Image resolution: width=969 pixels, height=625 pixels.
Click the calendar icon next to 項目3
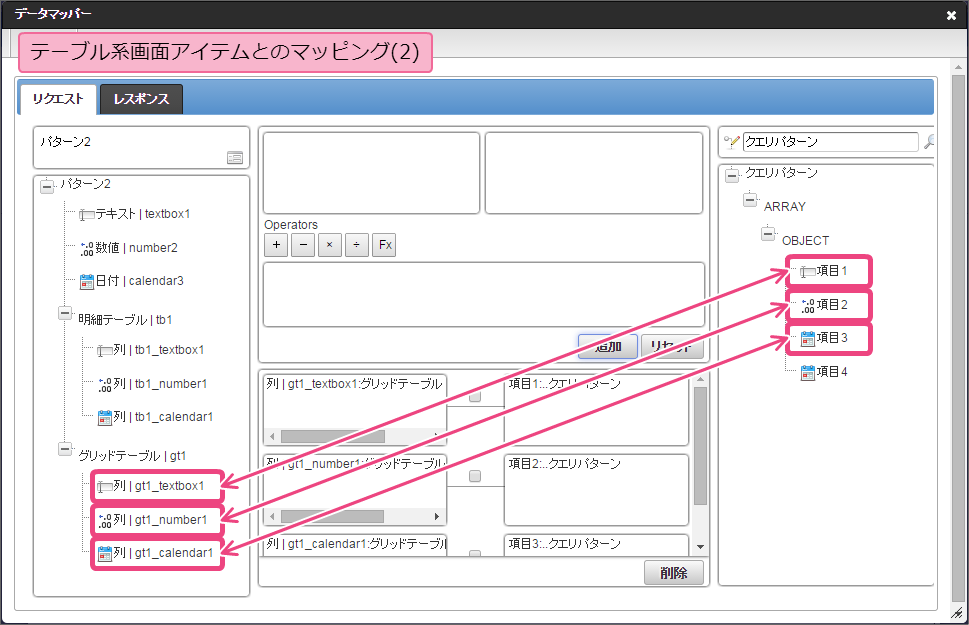click(808, 339)
